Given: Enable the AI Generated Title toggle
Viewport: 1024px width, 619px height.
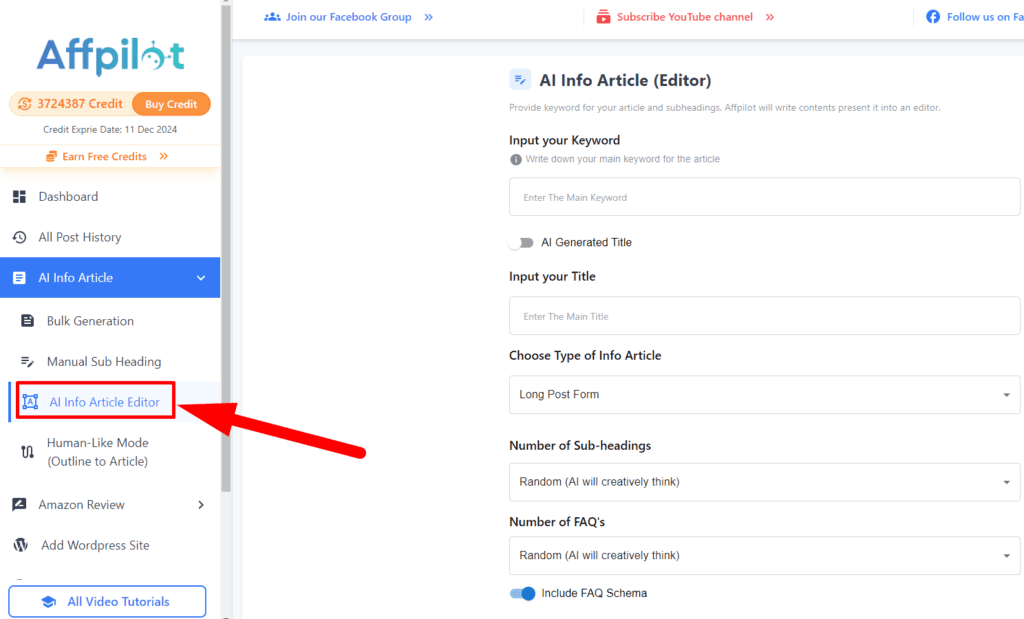Looking at the screenshot, I should click(x=521, y=243).
